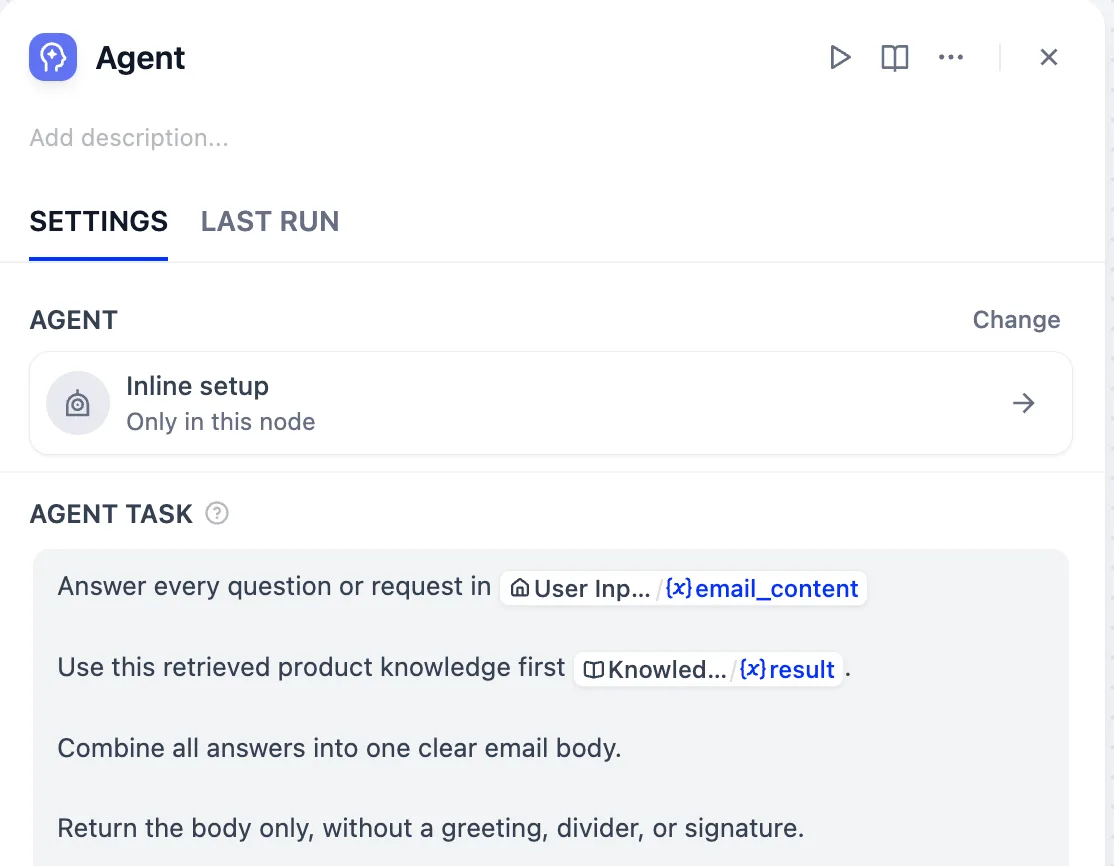Click the 'Only in this node' subtitle
Viewport: 1114px width, 866px height.
point(221,422)
